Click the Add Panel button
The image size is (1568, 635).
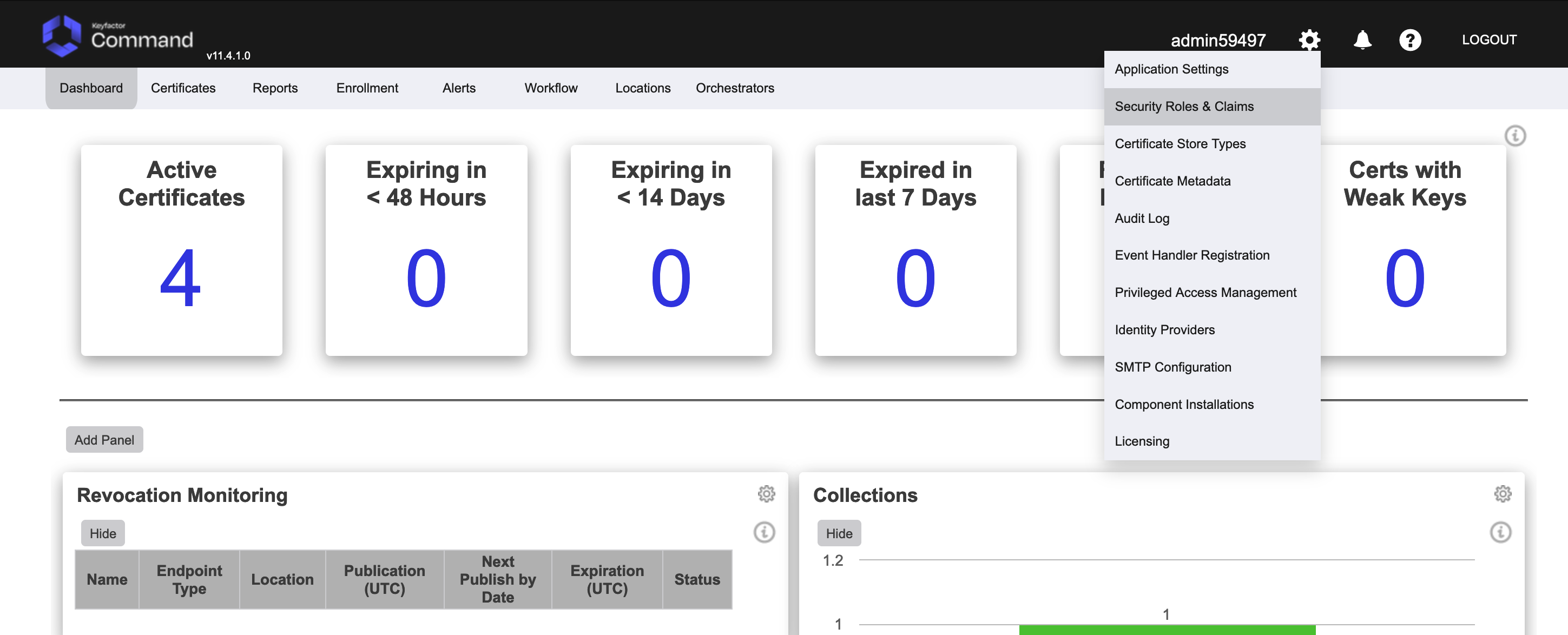(x=104, y=440)
